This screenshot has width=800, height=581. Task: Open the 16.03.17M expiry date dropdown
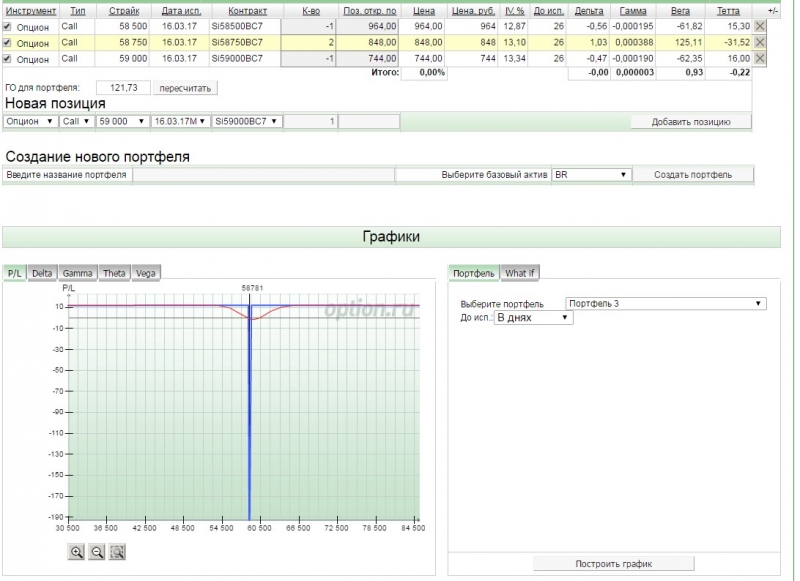point(180,121)
